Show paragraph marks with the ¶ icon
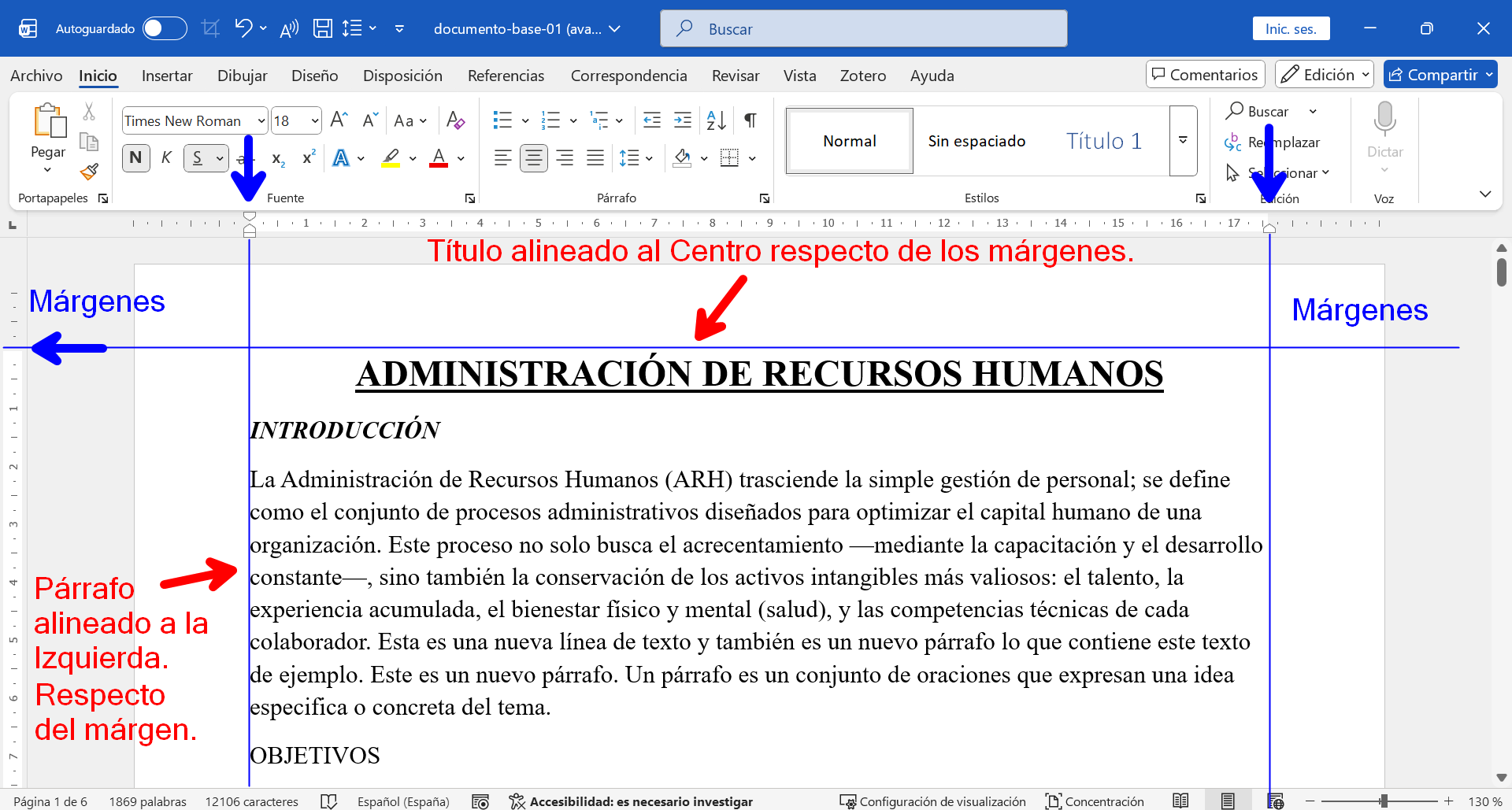This screenshot has width=1512, height=810. tap(749, 120)
